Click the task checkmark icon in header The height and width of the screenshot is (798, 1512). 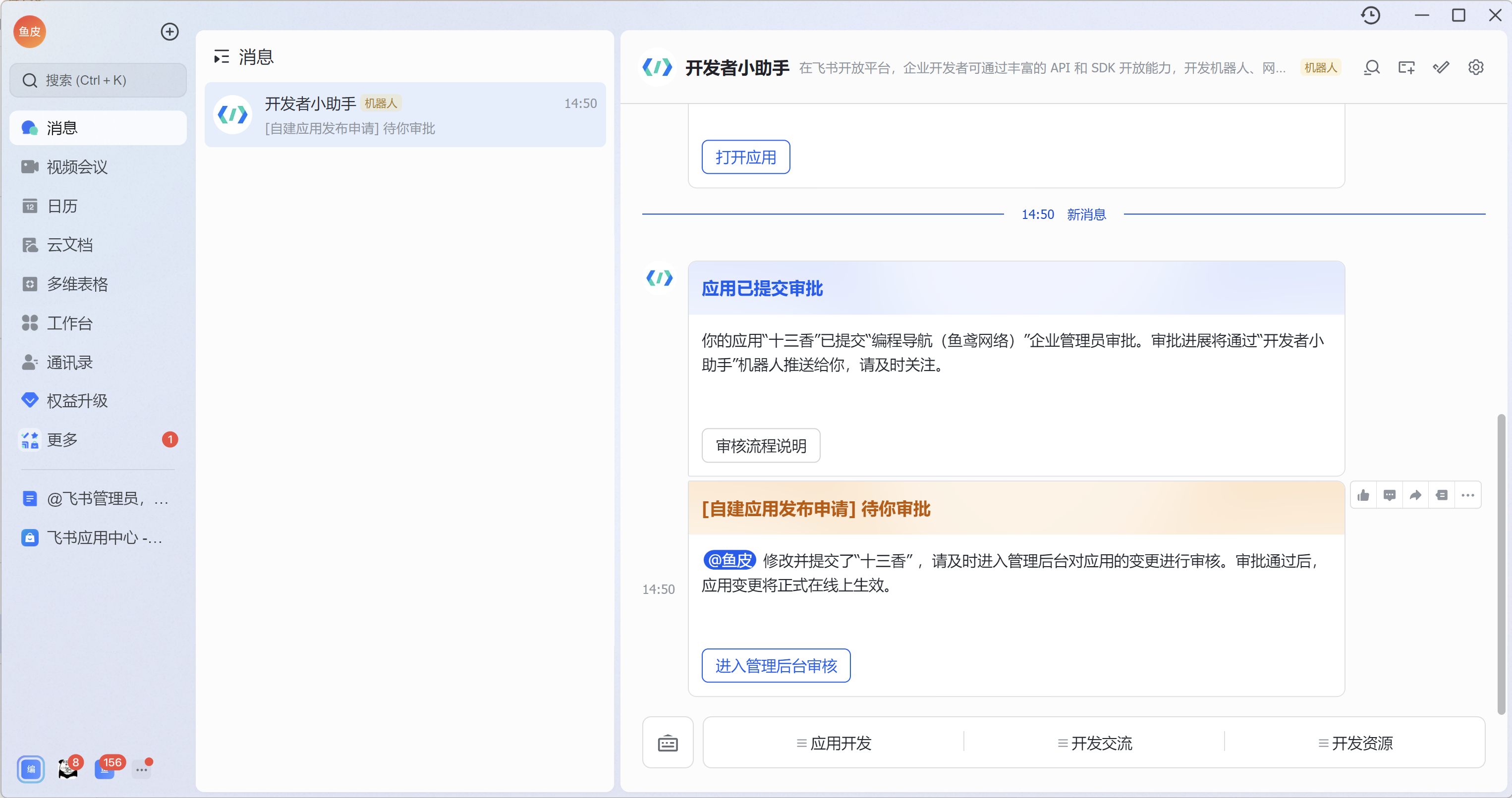point(1441,67)
